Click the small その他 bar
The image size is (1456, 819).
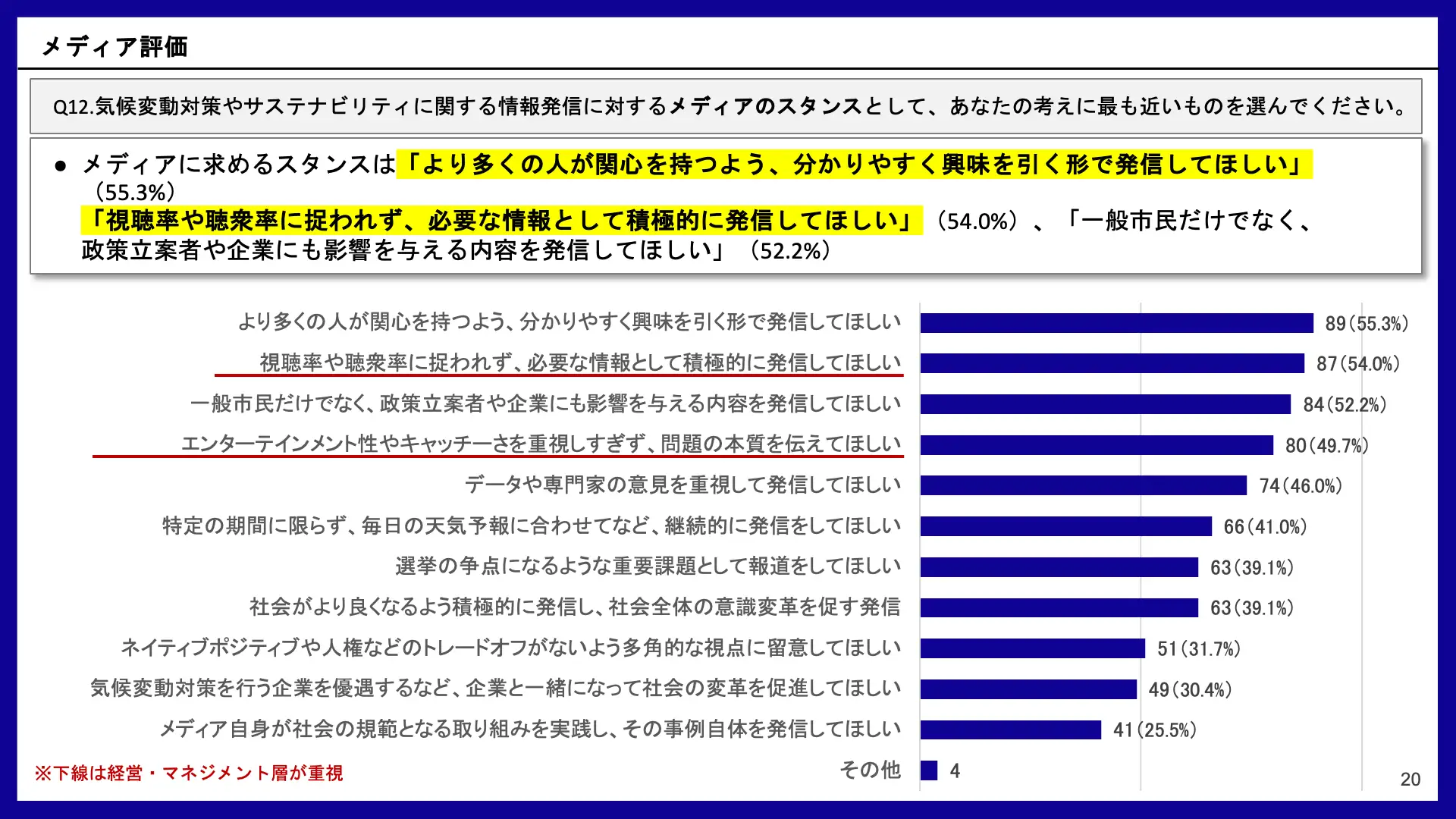coord(929,770)
